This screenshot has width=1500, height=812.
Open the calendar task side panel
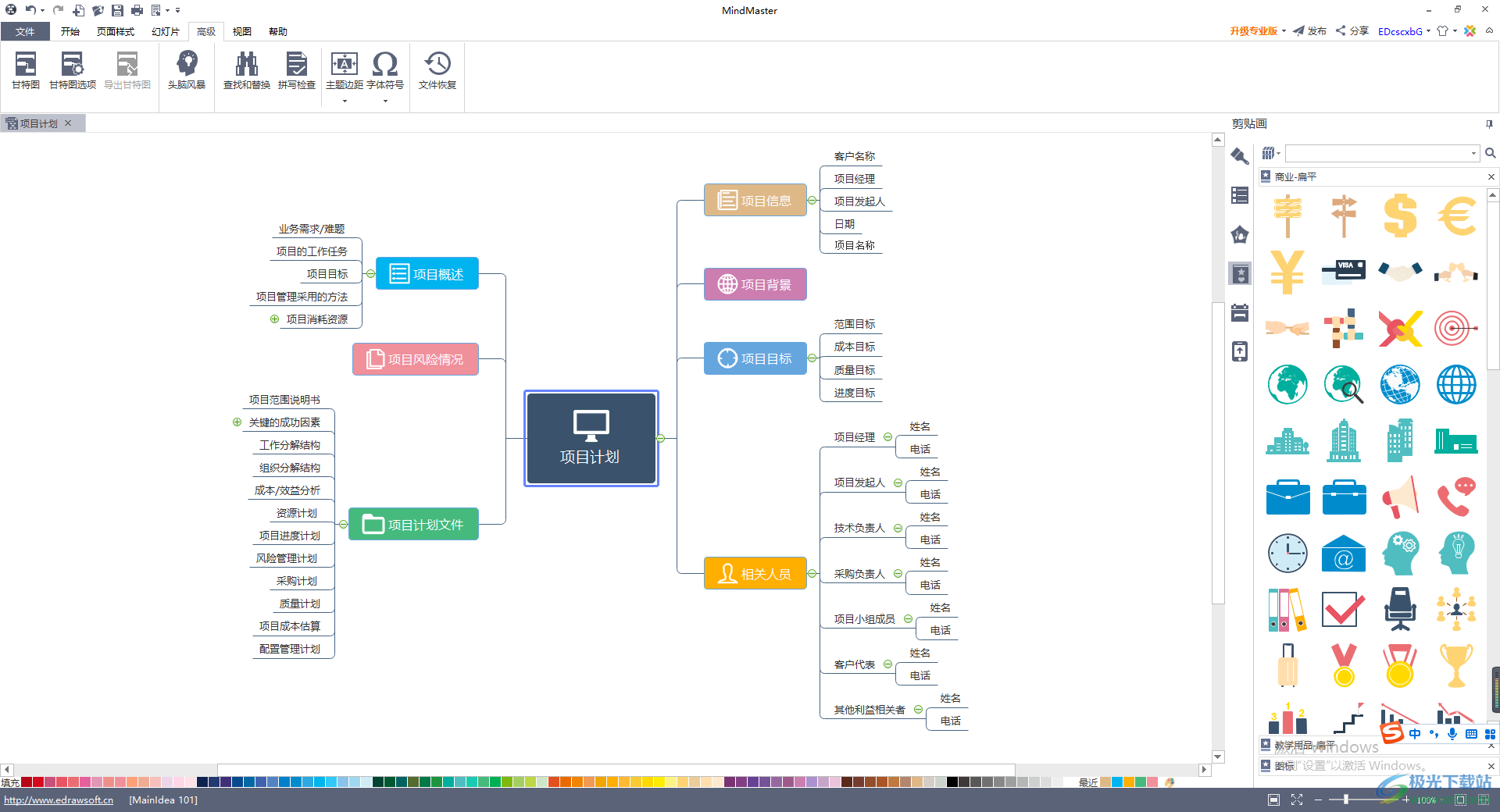(x=1240, y=312)
